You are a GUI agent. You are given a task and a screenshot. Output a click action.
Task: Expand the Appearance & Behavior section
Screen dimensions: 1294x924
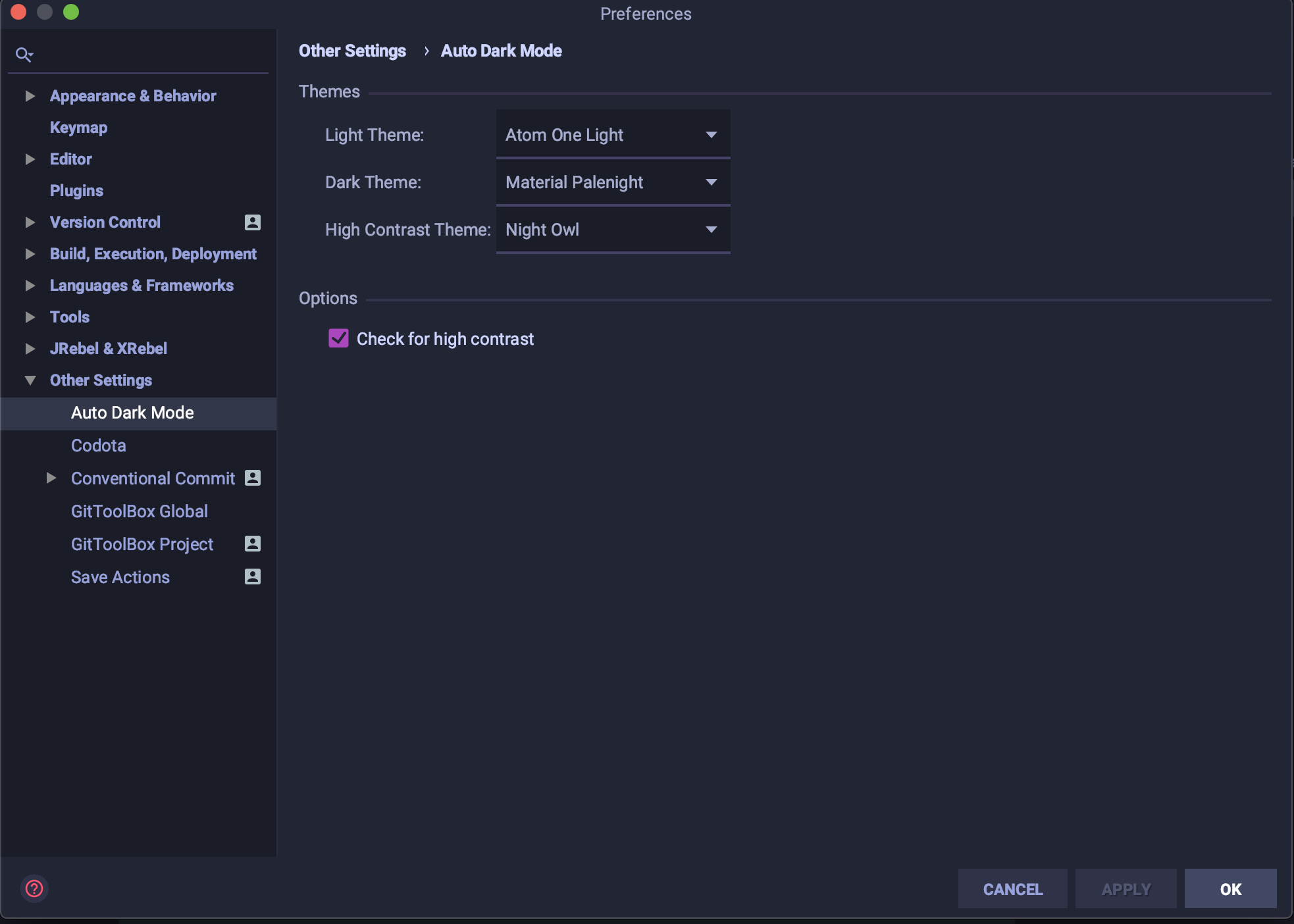pos(30,95)
